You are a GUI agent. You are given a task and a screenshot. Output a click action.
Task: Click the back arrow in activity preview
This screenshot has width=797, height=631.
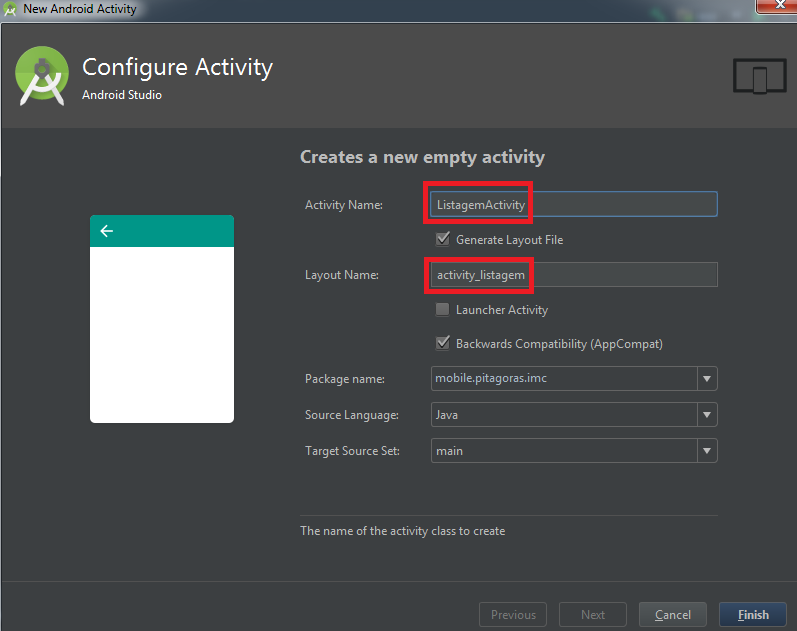pyautogui.click(x=107, y=231)
